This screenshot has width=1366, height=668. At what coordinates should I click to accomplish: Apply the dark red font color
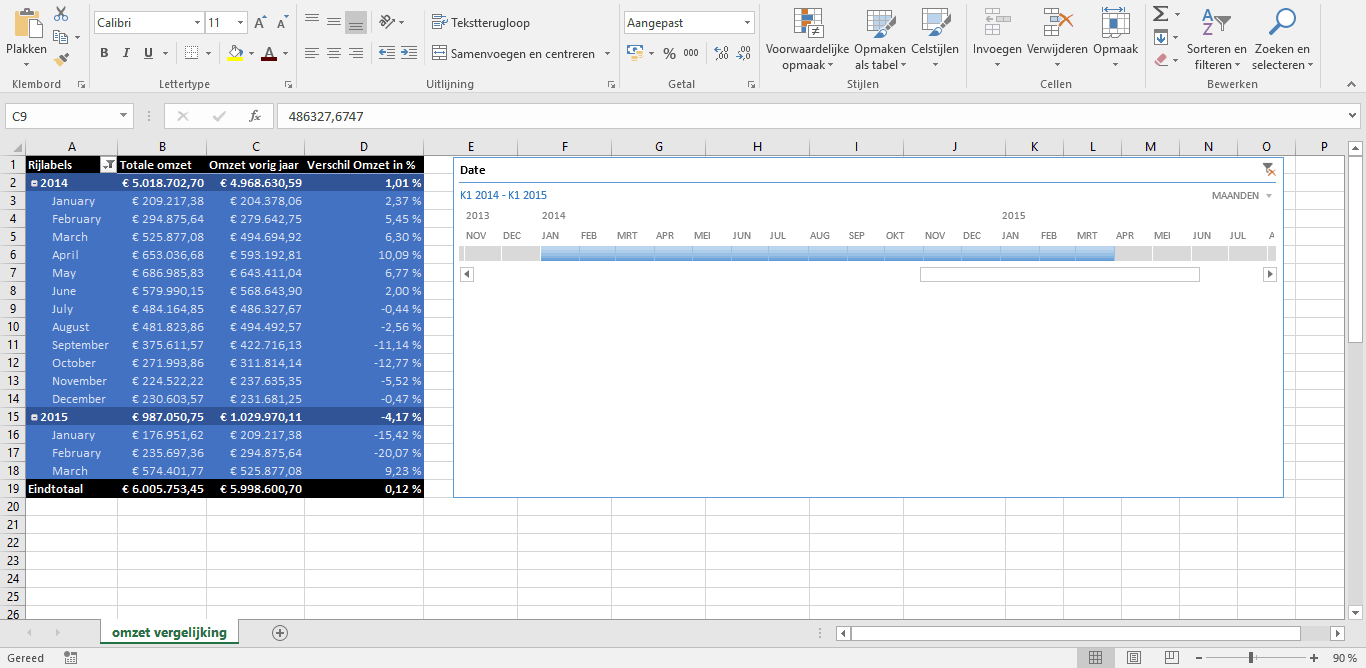268,53
